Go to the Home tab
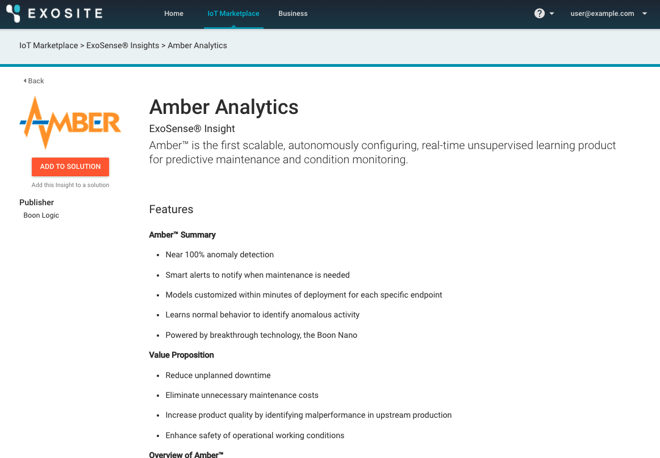 point(173,13)
